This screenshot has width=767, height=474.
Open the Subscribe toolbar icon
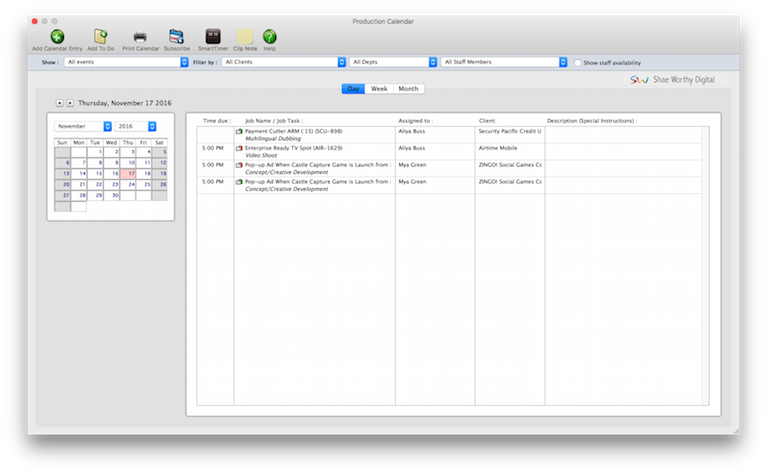coord(177,37)
